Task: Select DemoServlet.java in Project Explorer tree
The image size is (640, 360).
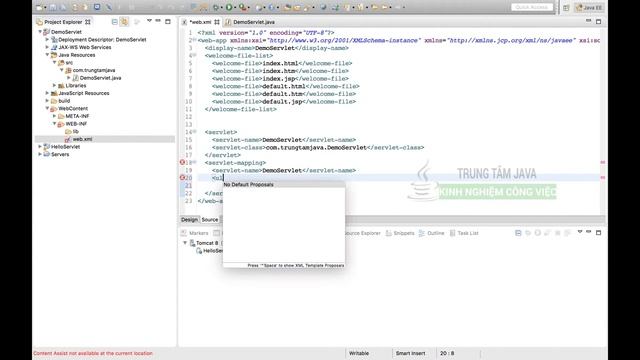Action: click(x=100, y=78)
